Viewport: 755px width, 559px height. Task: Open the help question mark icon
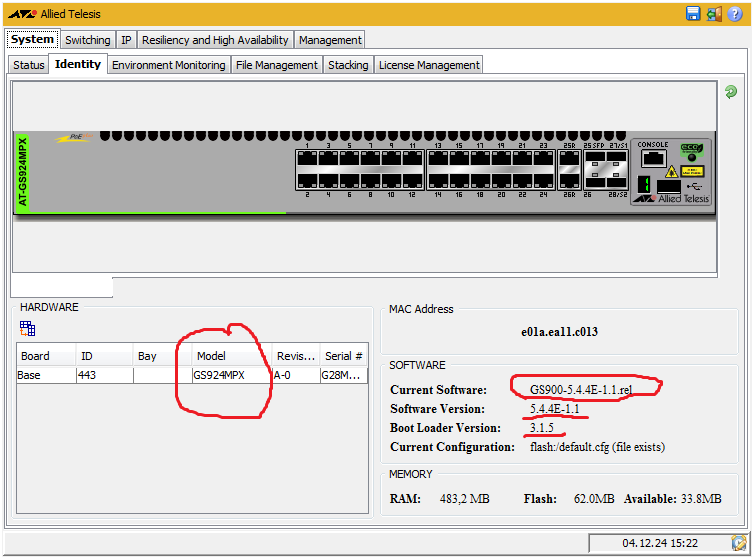click(735, 14)
